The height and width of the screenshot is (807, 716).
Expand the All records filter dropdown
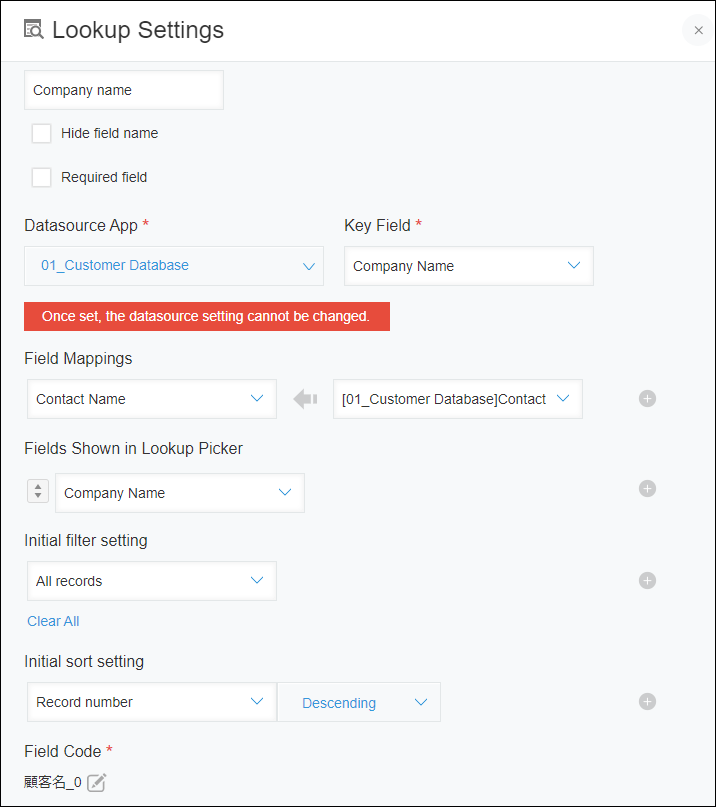coord(151,580)
